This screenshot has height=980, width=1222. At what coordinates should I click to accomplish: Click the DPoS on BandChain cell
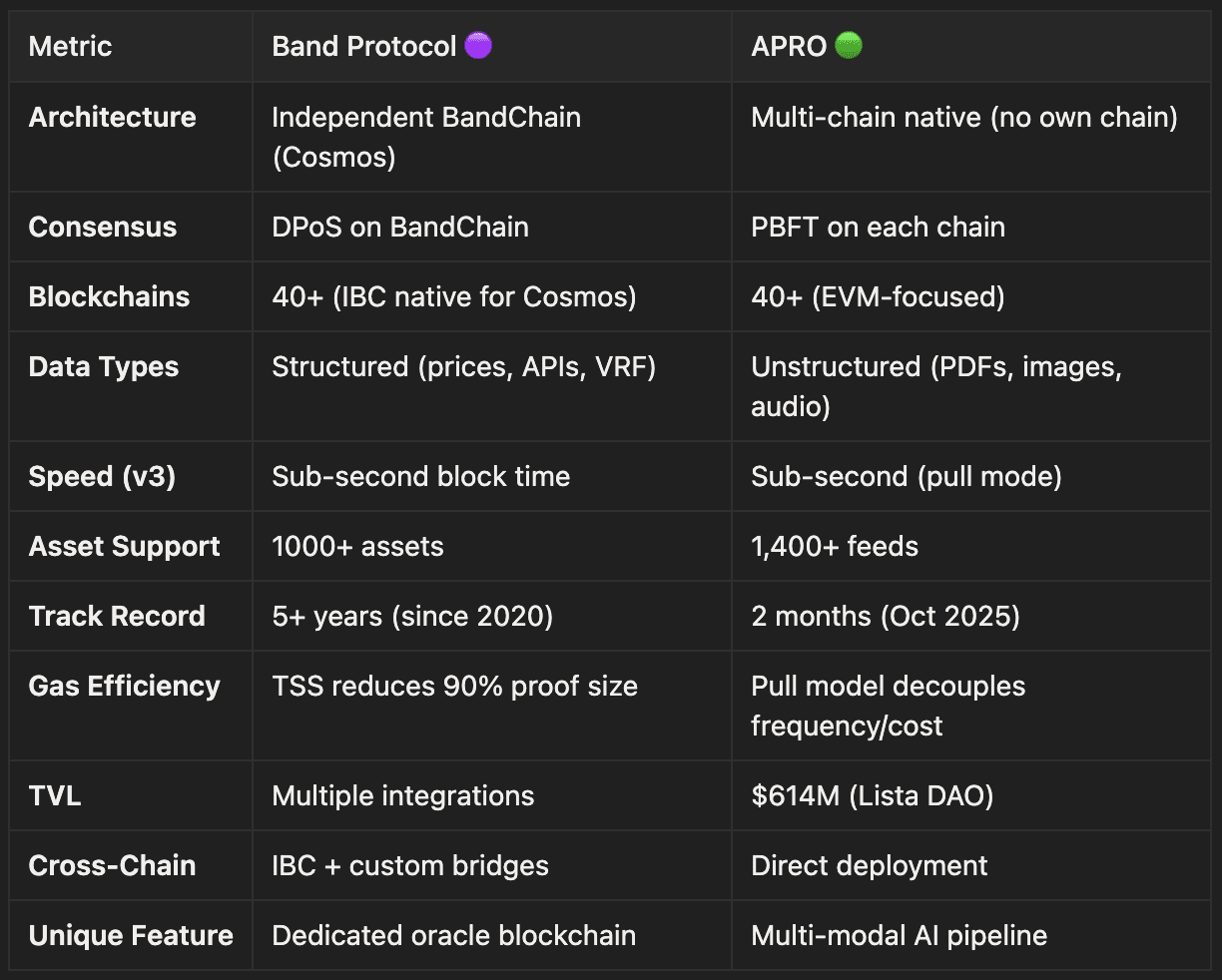point(399,228)
